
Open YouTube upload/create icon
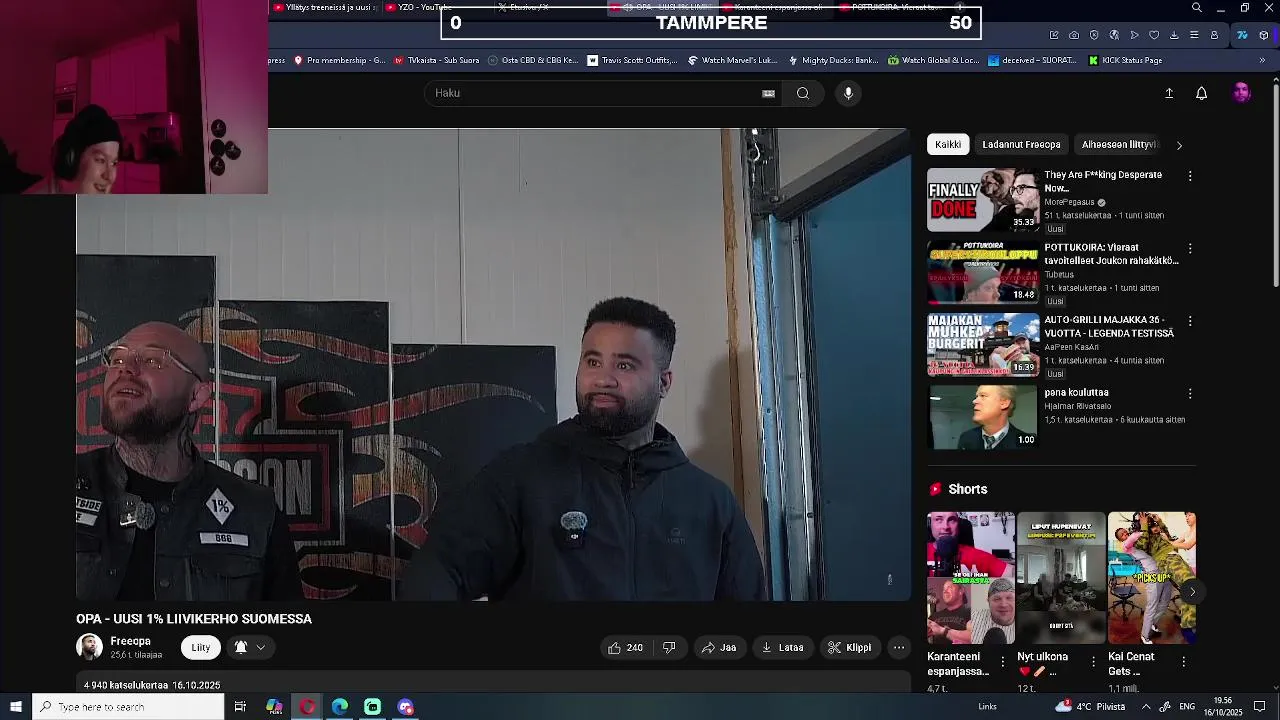click(1169, 93)
